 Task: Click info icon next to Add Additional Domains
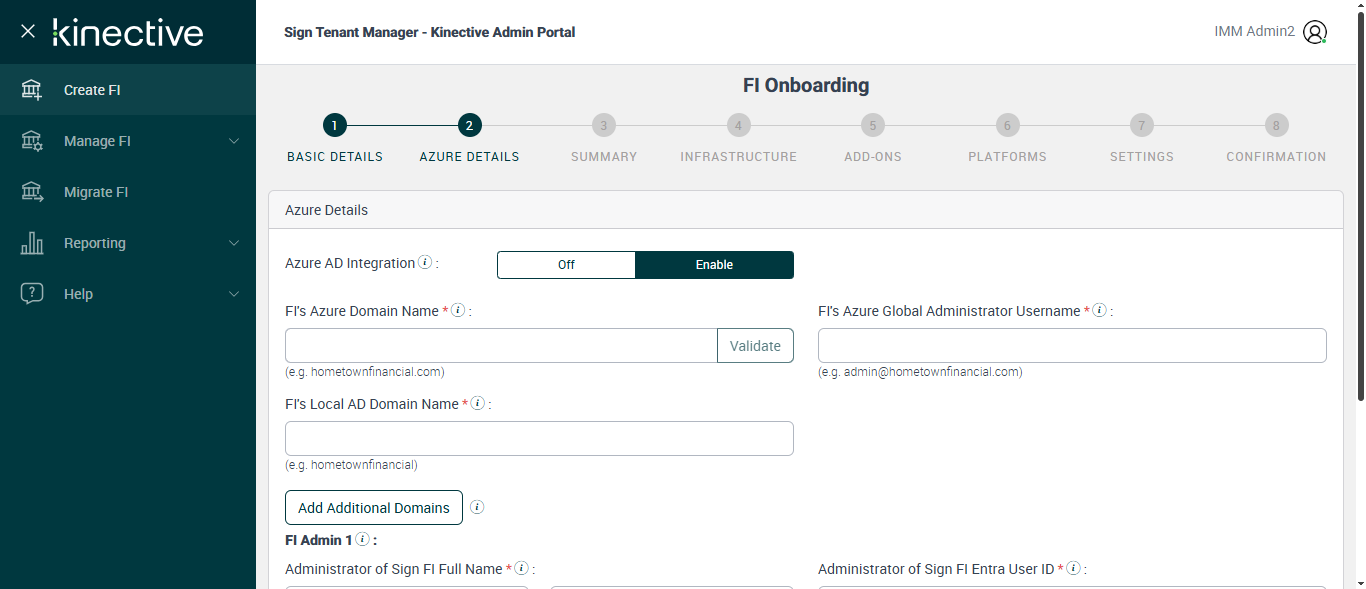pyautogui.click(x=477, y=507)
